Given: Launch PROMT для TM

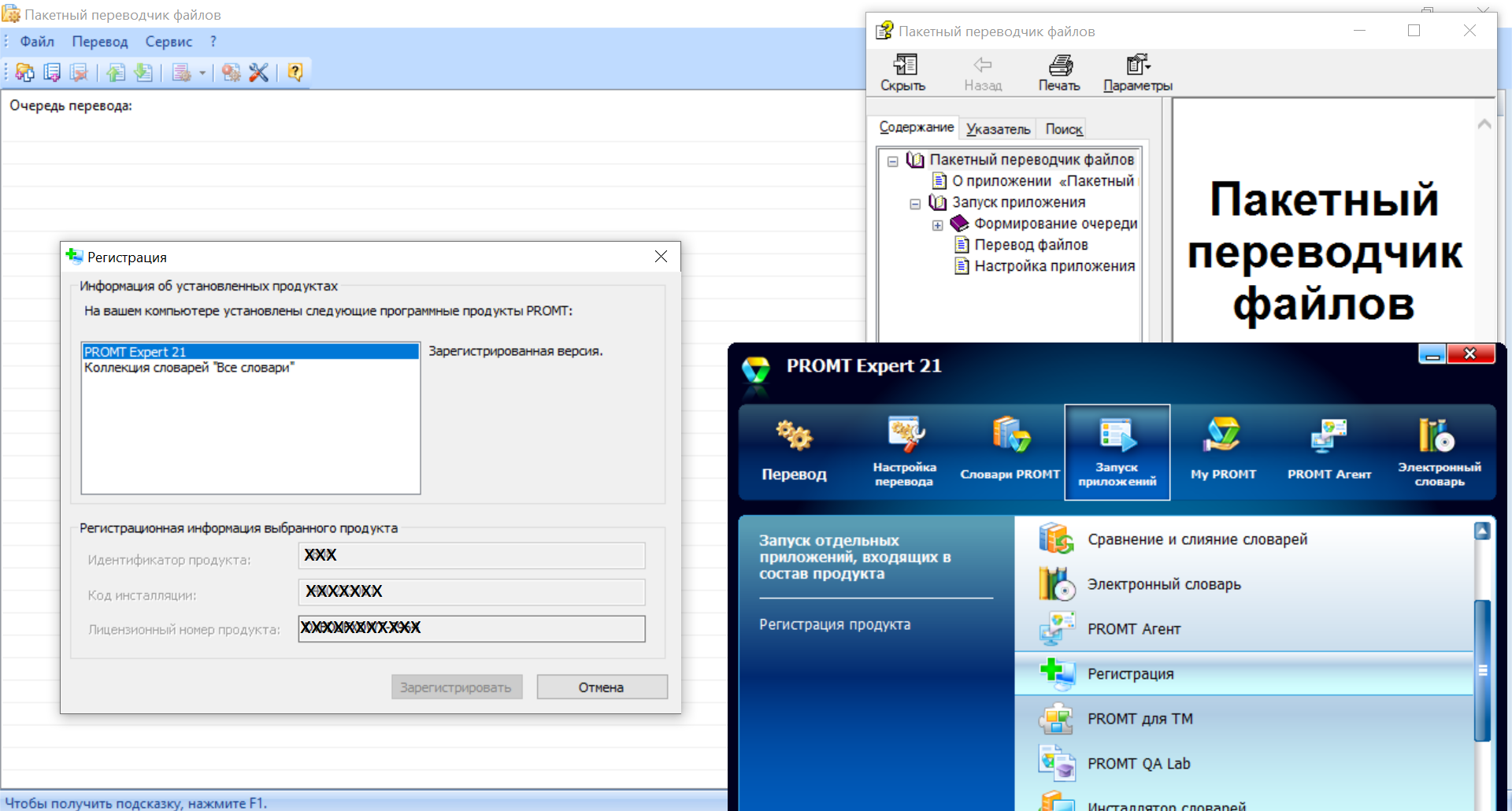Looking at the screenshot, I should tap(1244, 719).
